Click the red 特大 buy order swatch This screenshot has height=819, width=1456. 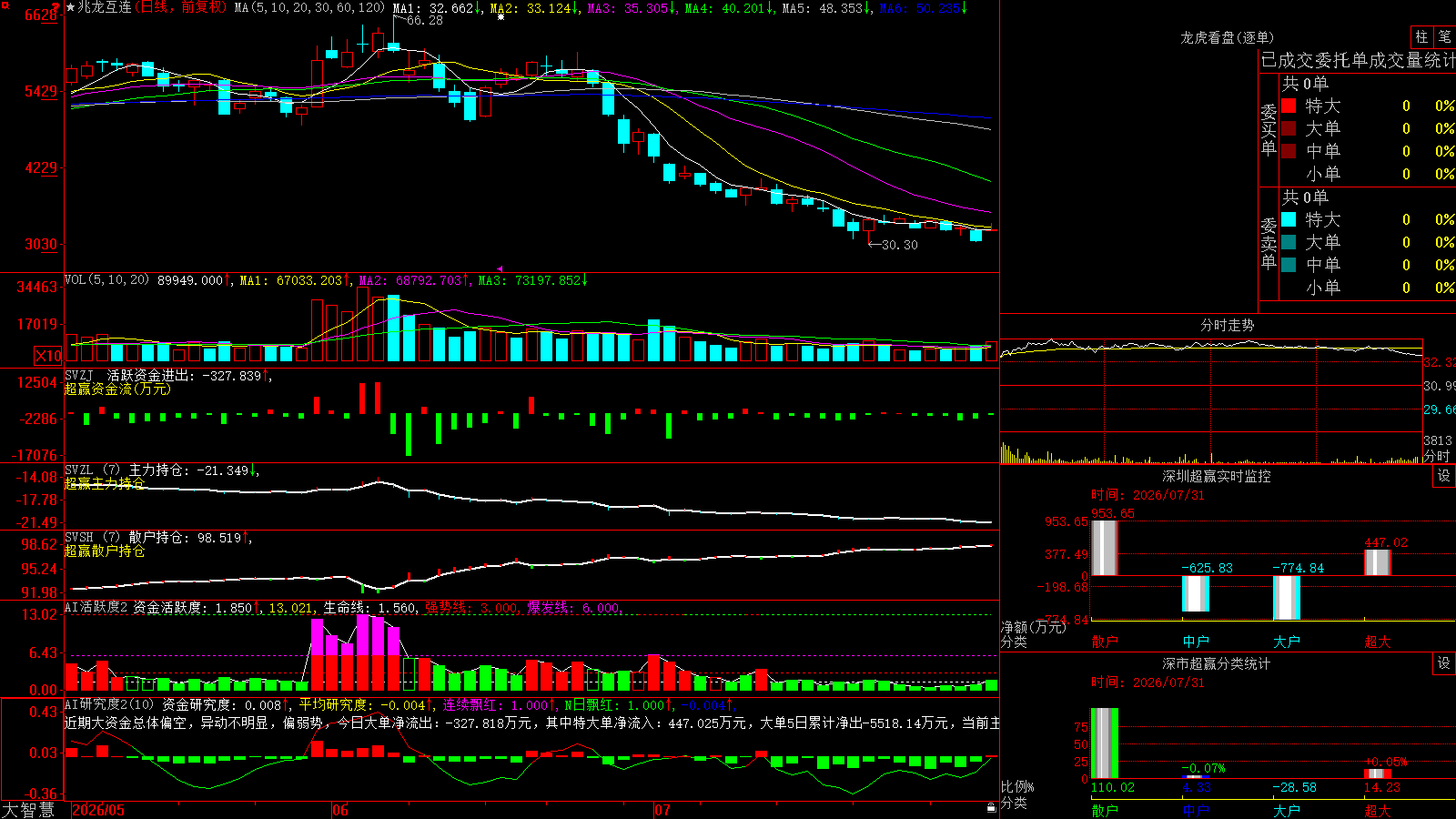1289,106
